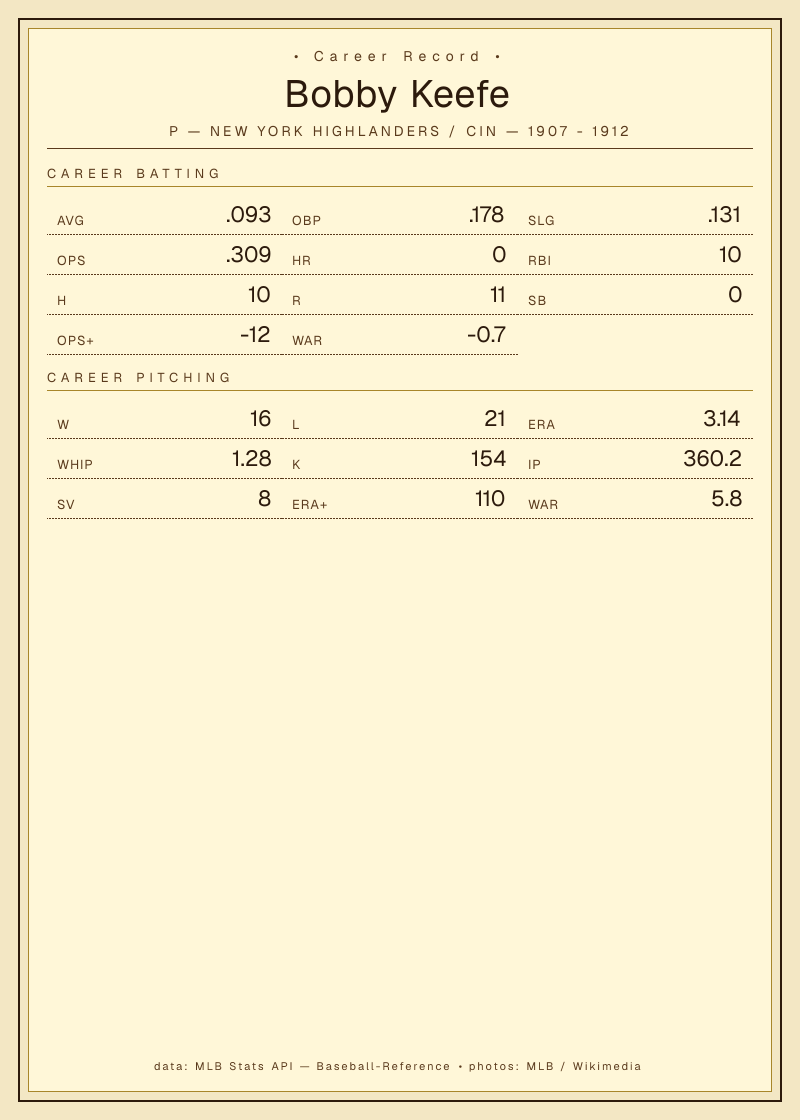Click the Career Pitching section header
This screenshot has width=800, height=1120.
(139, 377)
